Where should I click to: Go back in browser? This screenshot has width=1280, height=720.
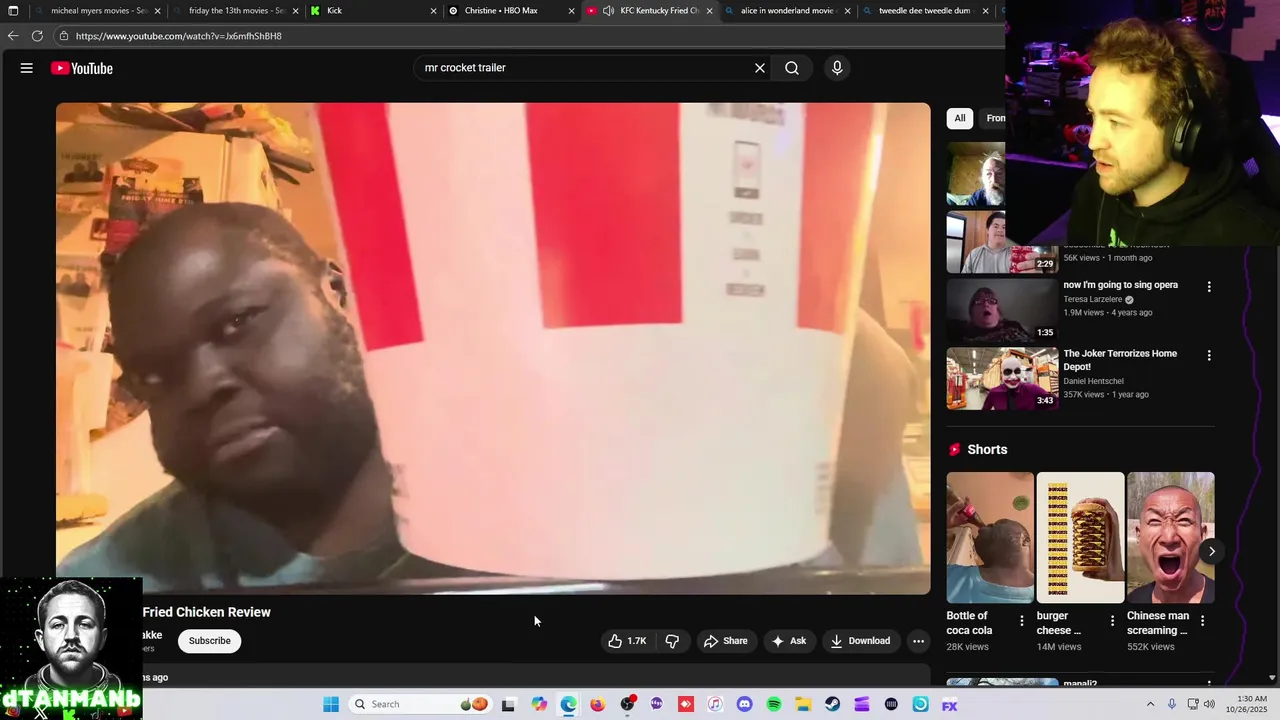click(x=13, y=36)
